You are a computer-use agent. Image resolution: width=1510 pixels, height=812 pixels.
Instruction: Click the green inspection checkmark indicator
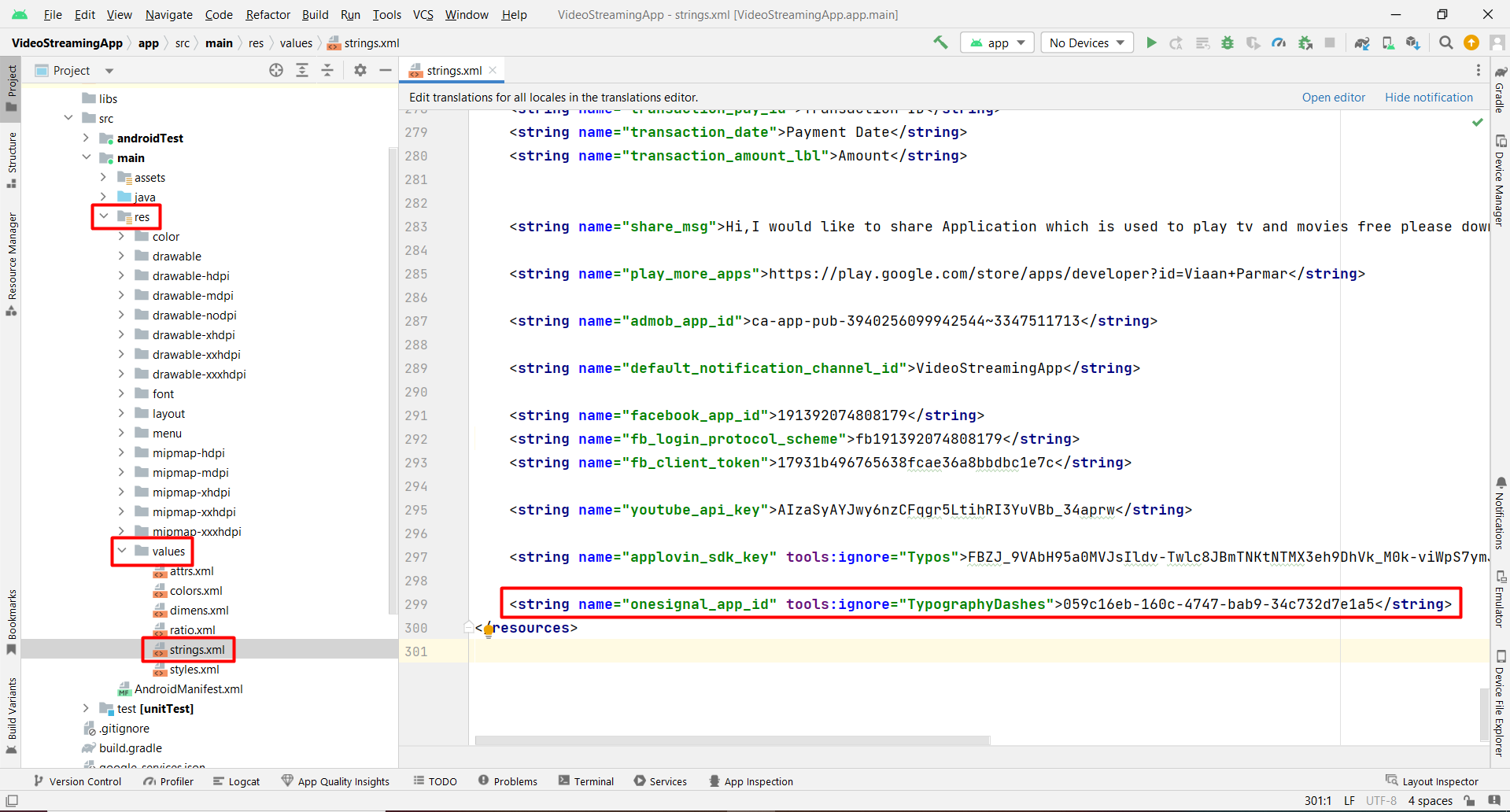coord(1478,122)
